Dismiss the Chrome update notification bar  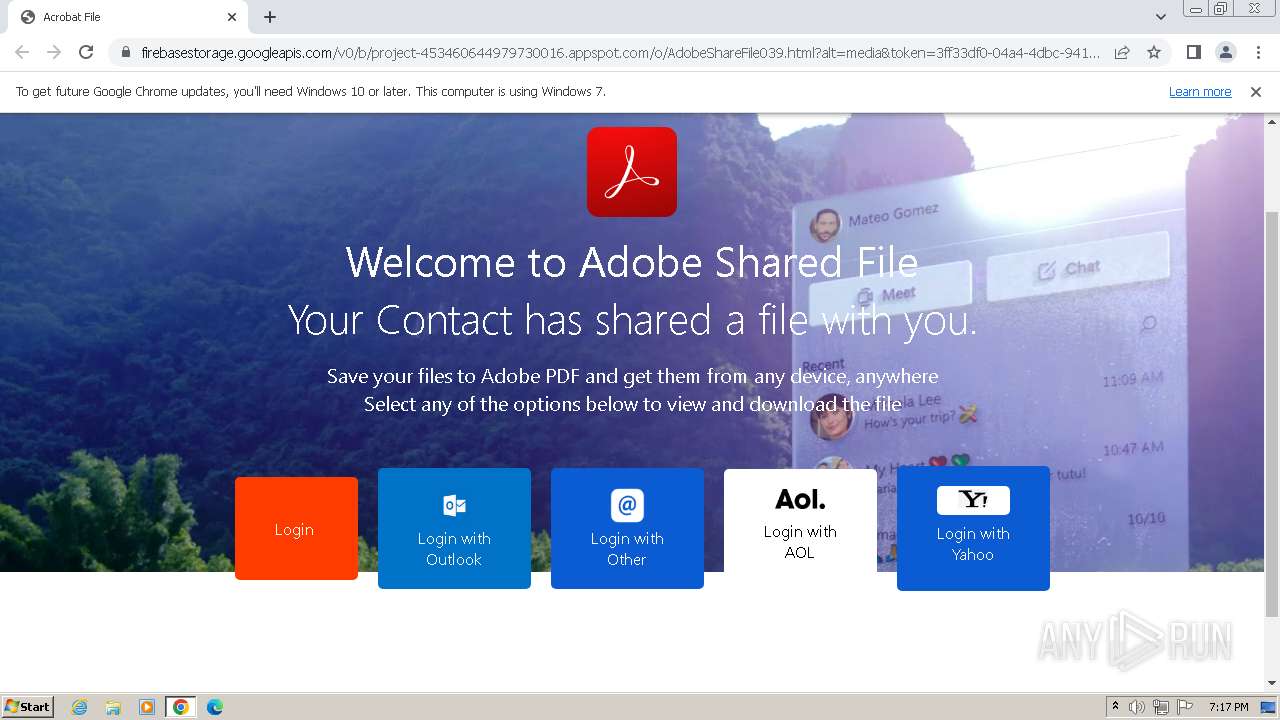1256,92
